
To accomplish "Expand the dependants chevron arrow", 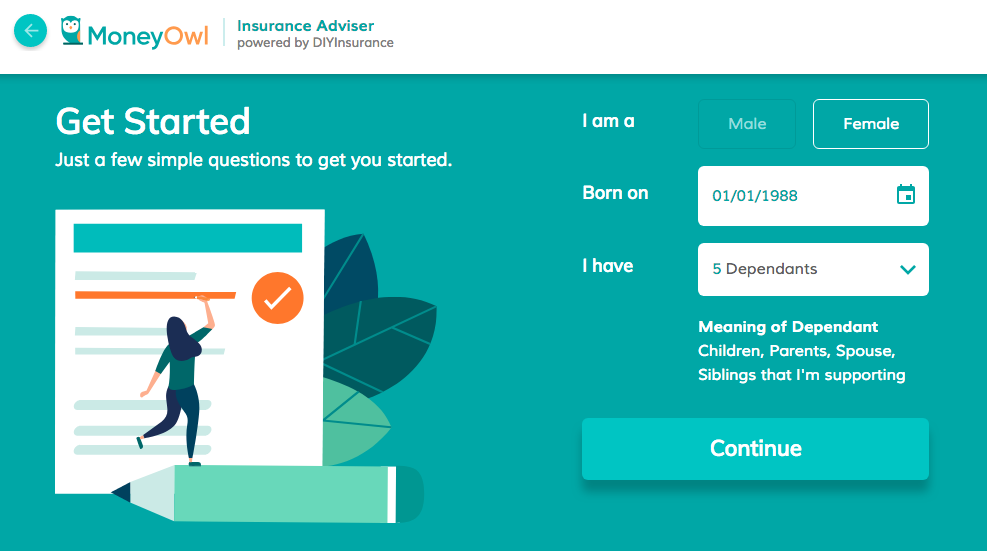I will 907,270.
